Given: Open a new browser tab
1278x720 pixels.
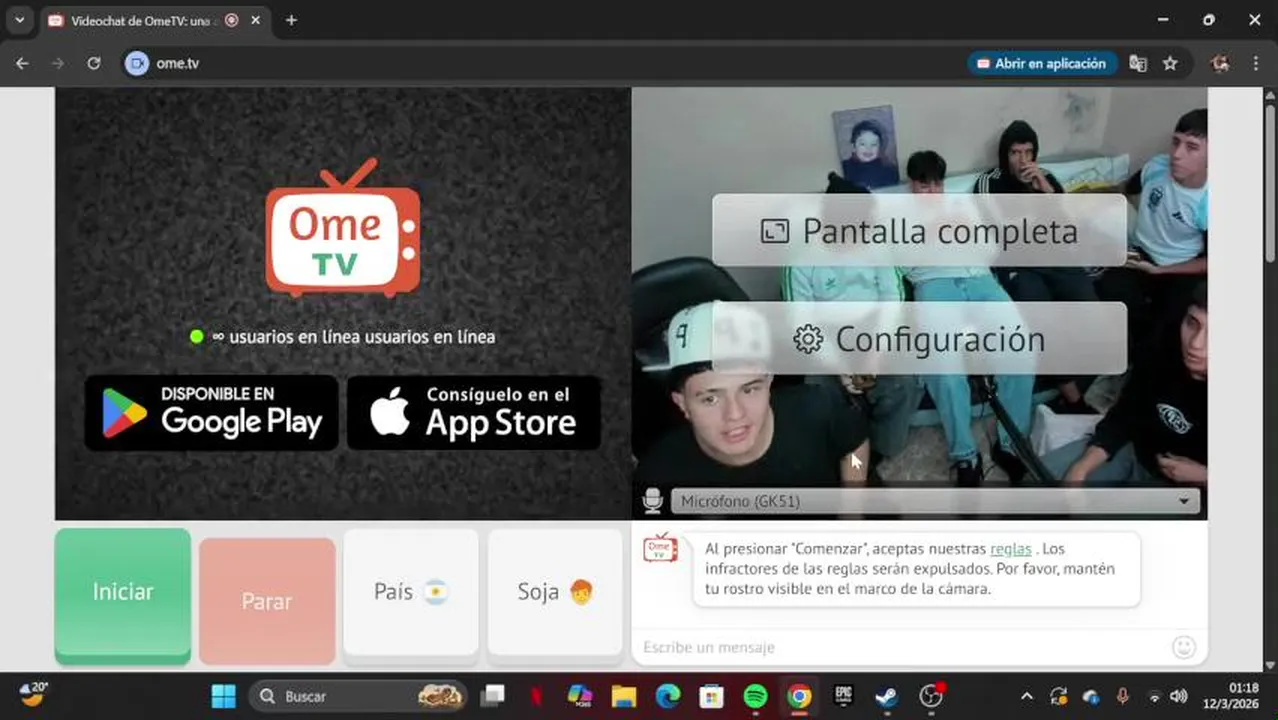Looking at the screenshot, I should pyautogui.click(x=291, y=20).
